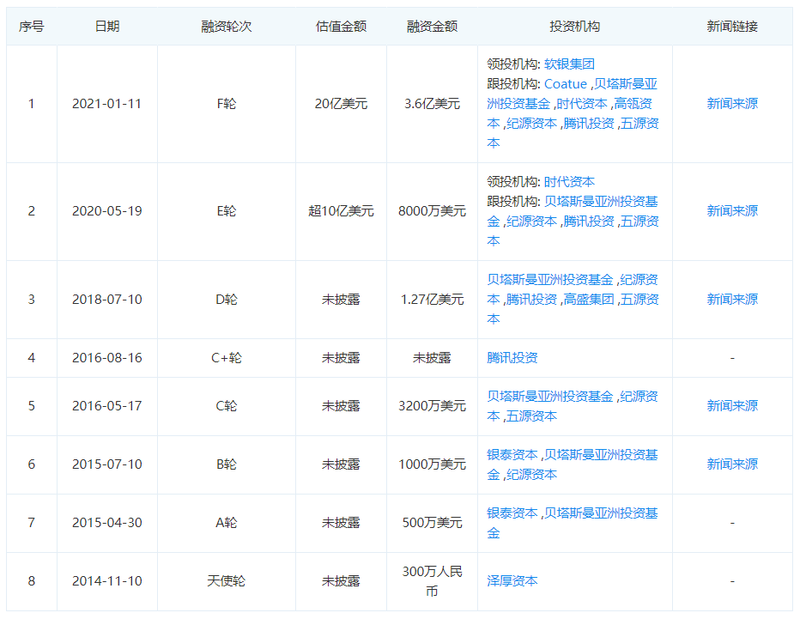Open 腾讯投资 link in F轮 row

(x=588, y=123)
